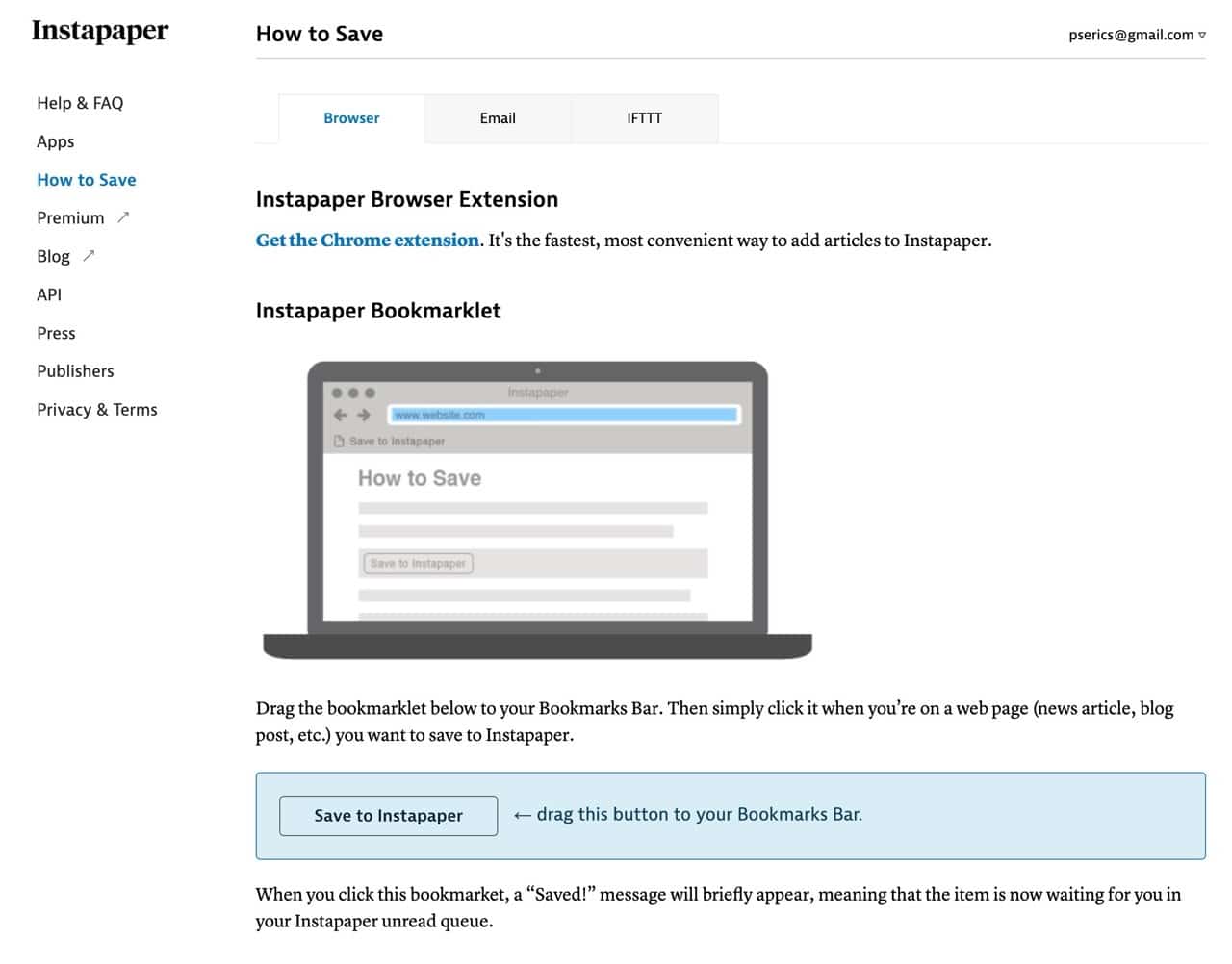Click the laptop bookmarklet illustration

(538, 511)
